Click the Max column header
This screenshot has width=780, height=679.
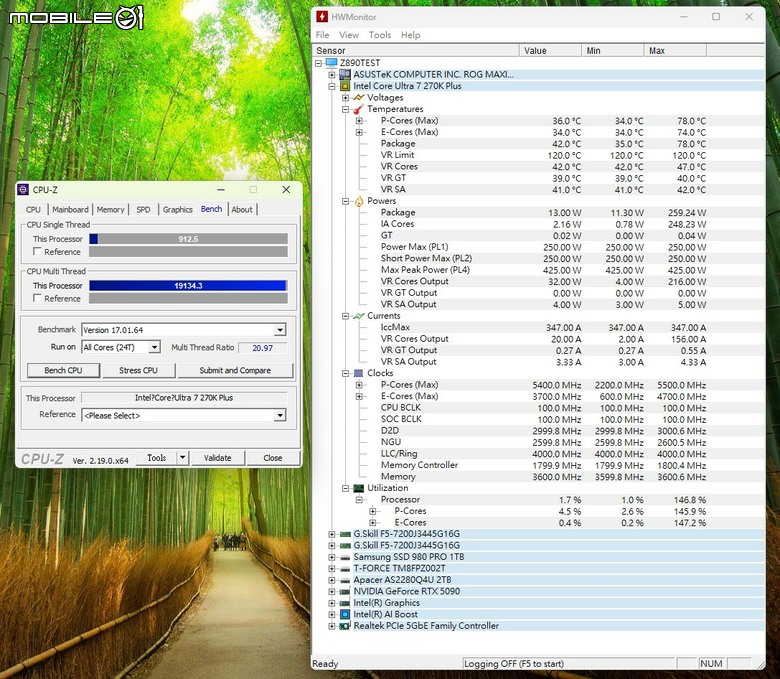675,50
